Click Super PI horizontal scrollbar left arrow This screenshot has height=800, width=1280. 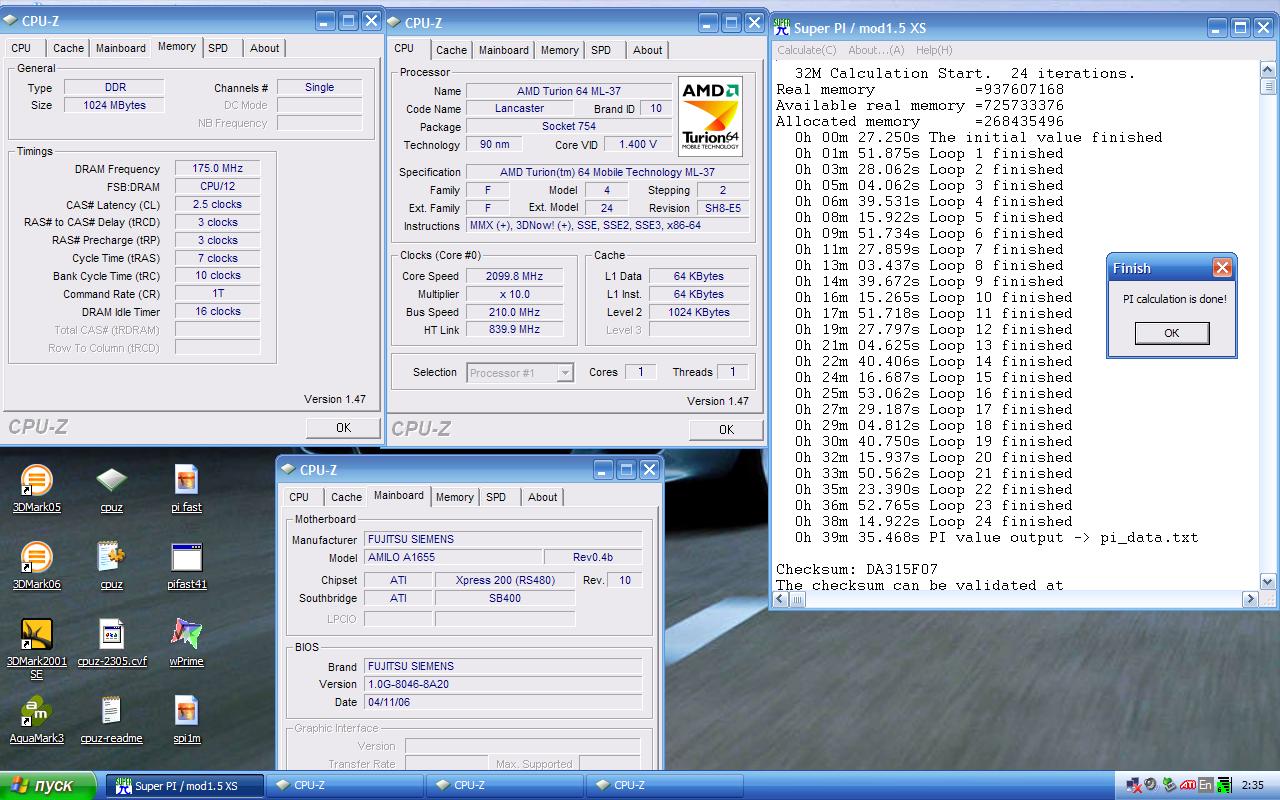[783, 599]
